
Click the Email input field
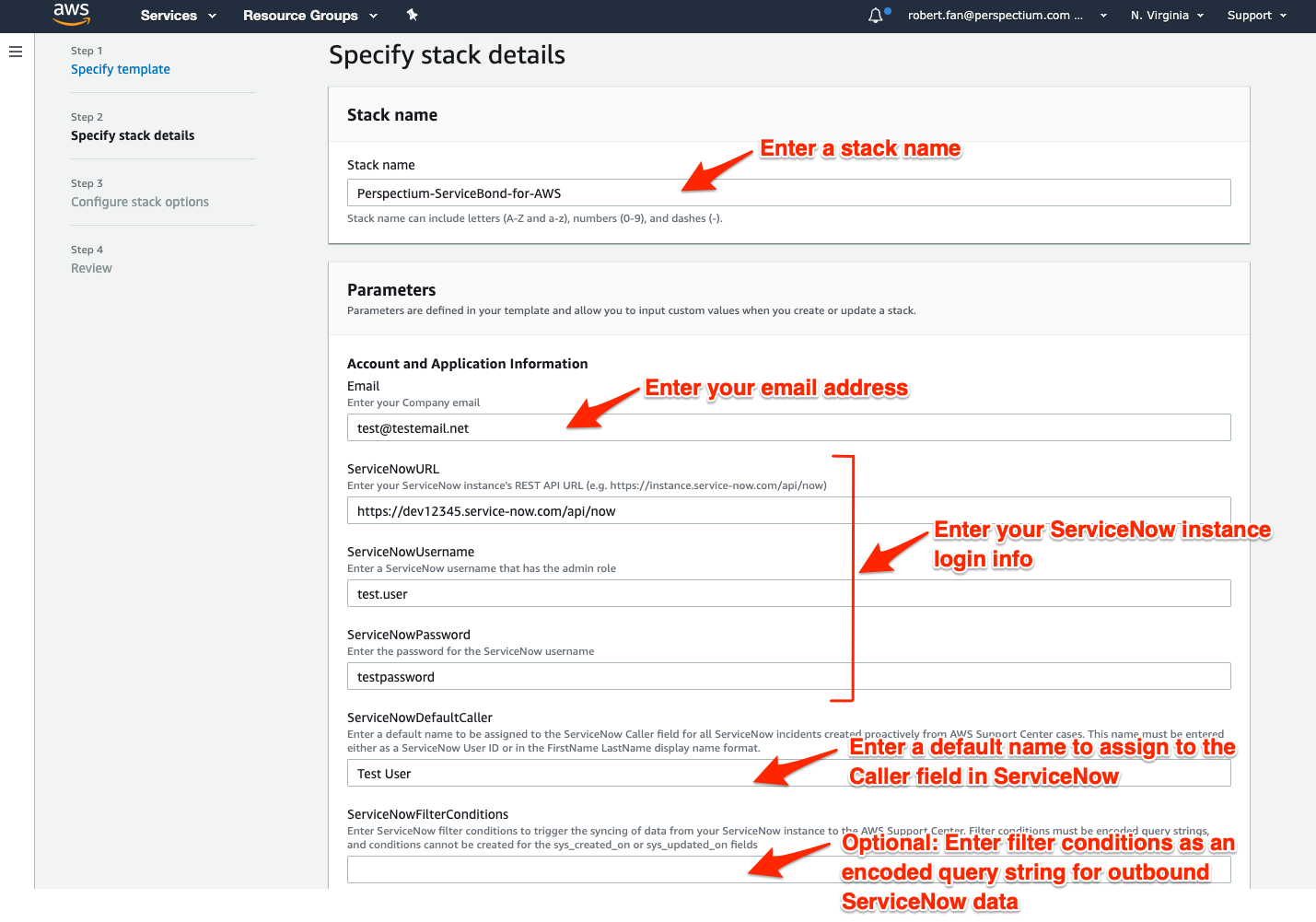point(788,427)
